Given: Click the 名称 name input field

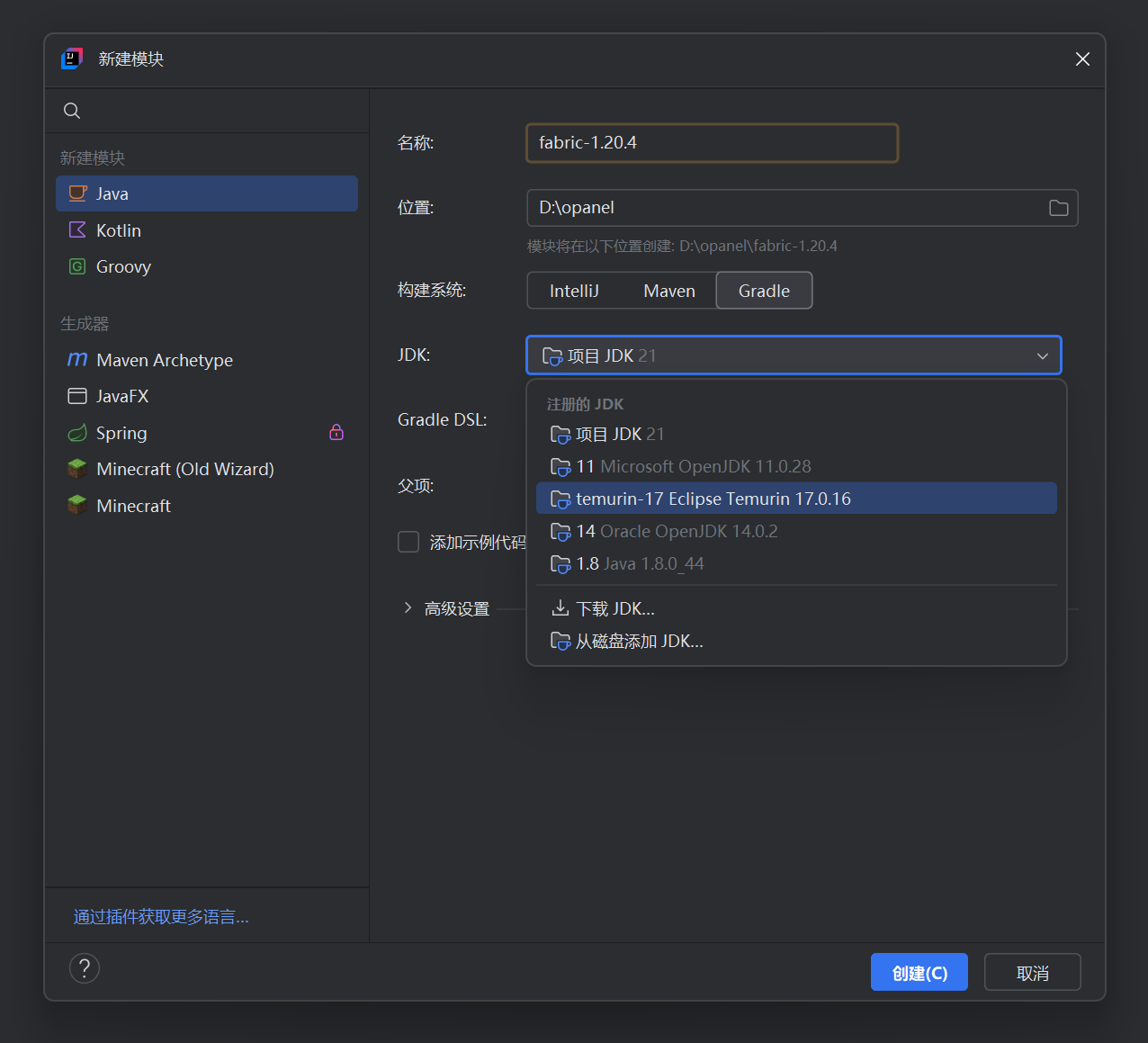Looking at the screenshot, I should click(712, 143).
